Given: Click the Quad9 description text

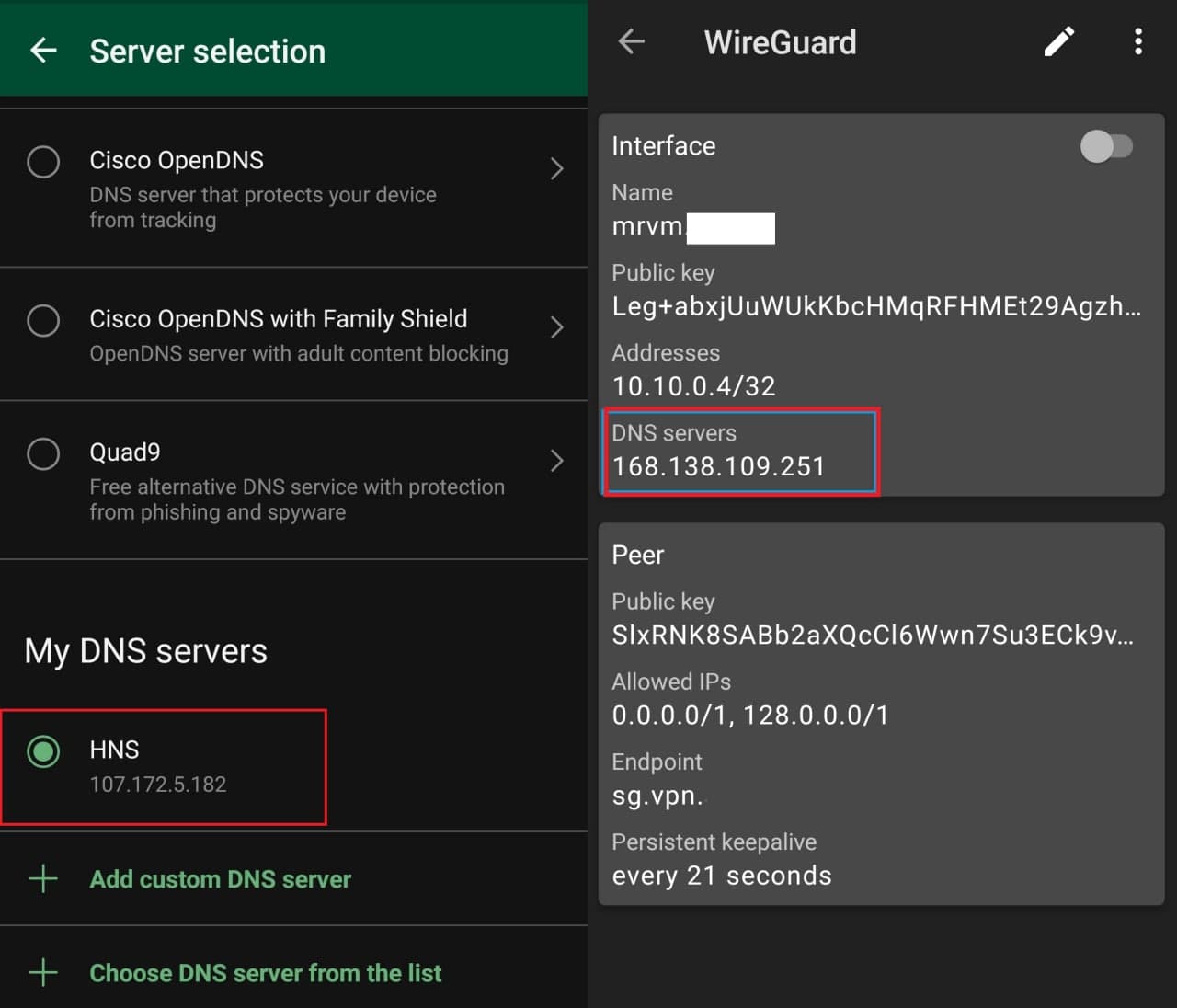Looking at the screenshot, I should [x=297, y=499].
